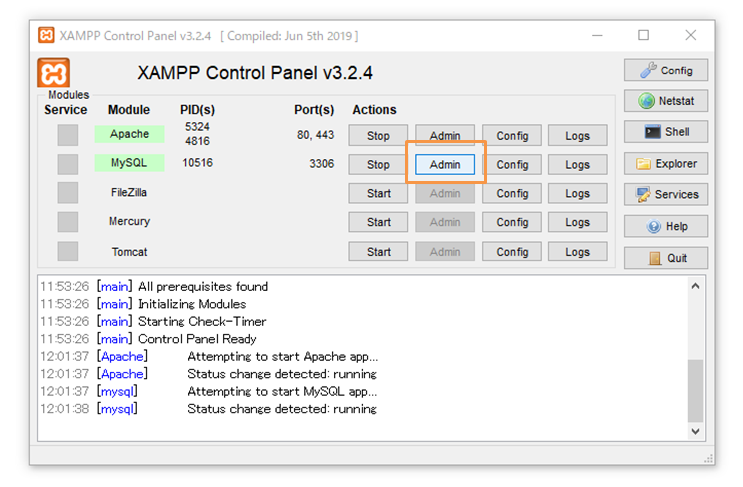
Task: Click the log scrollbar thumb
Action: pyautogui.click(x=695, y=391)
